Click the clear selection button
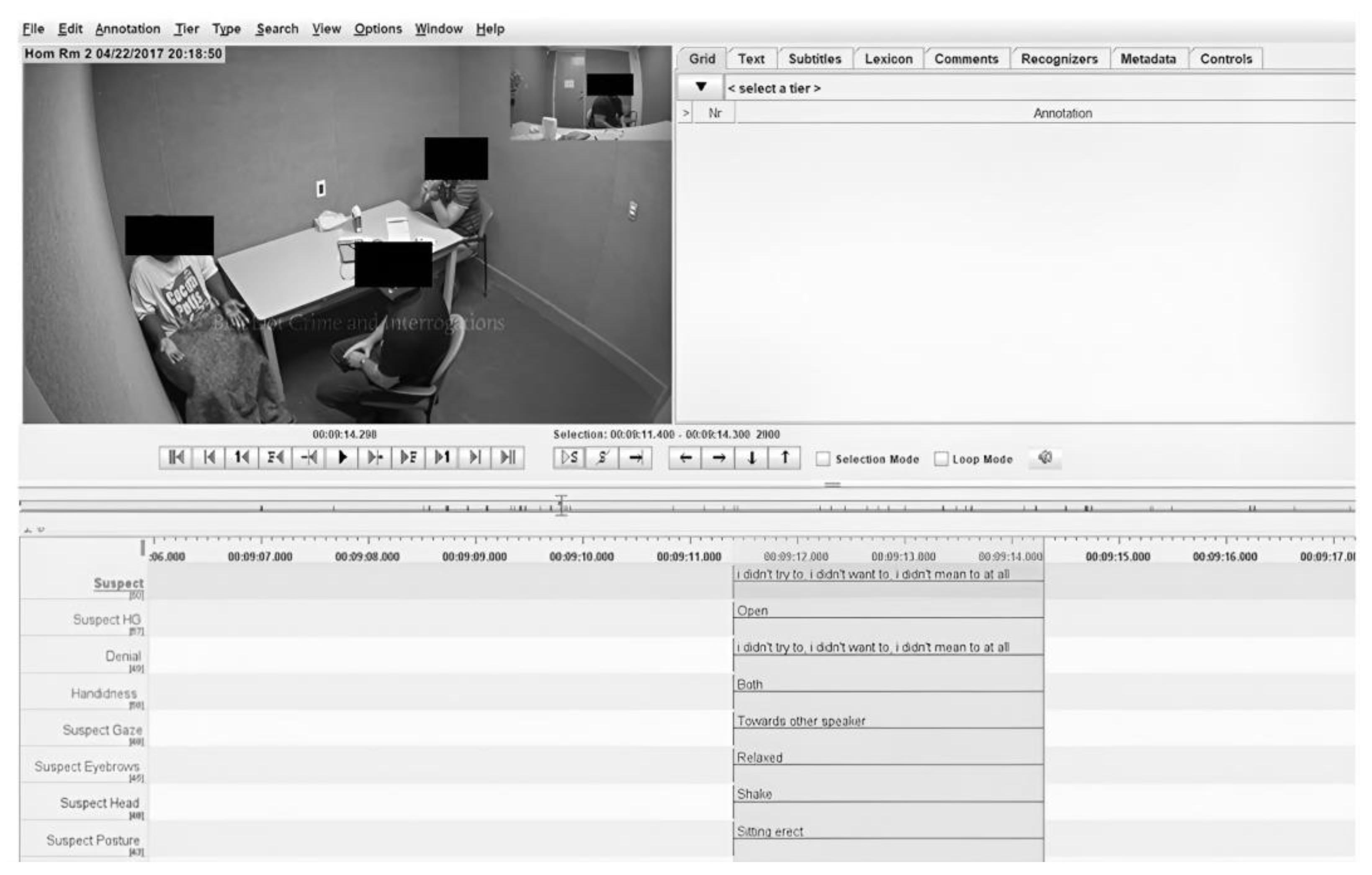The width and height of the screenshot is (1372, 875). click(602, 458)
